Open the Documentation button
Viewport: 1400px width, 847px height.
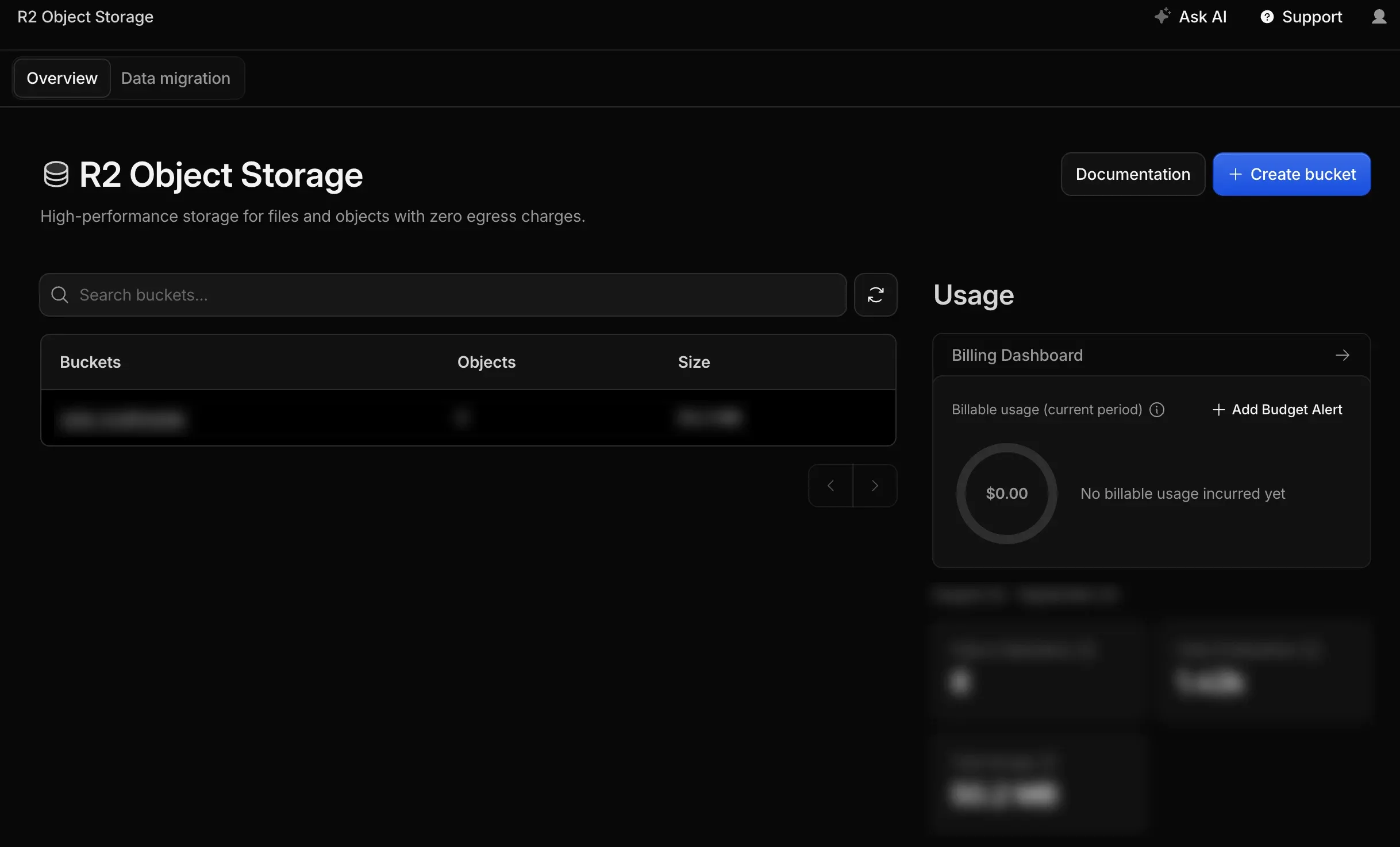click(x=1132, y=174)
